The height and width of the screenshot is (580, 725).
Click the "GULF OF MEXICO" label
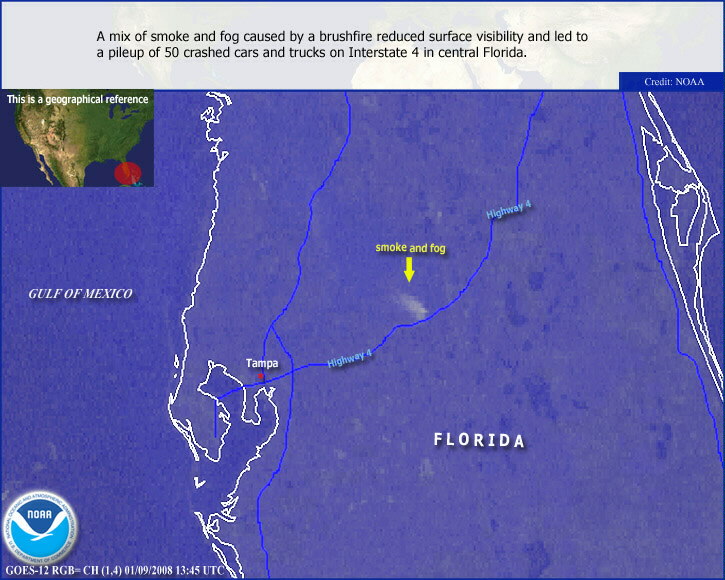tap(80, 293)
